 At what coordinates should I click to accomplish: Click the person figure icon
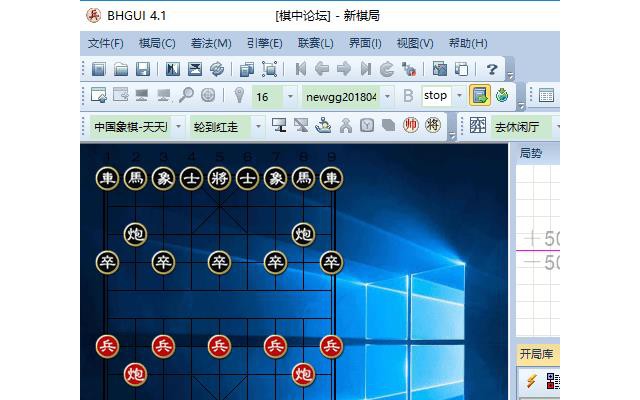click(345, 125)
